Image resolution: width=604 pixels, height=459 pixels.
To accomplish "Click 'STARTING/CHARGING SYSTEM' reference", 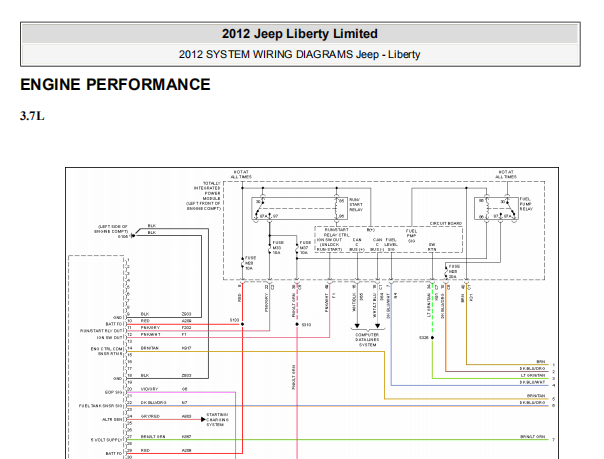I will click(x=218, y=419).
